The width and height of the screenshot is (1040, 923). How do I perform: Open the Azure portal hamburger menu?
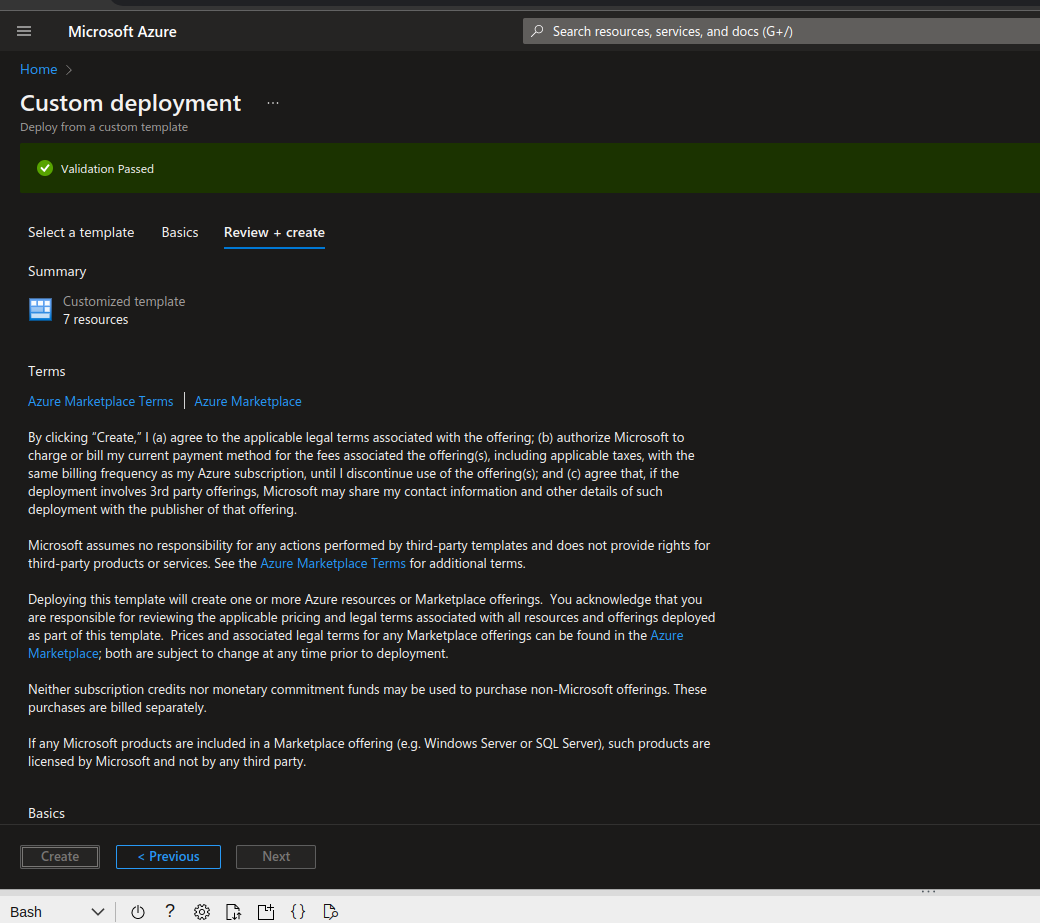[x=24, y=31]
